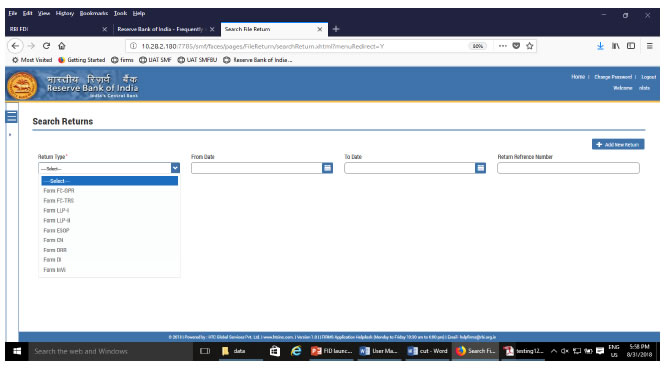666x368 pixels.
Task: Launch Internet Explorer from the taskbar
Action: tap(296, 351)
